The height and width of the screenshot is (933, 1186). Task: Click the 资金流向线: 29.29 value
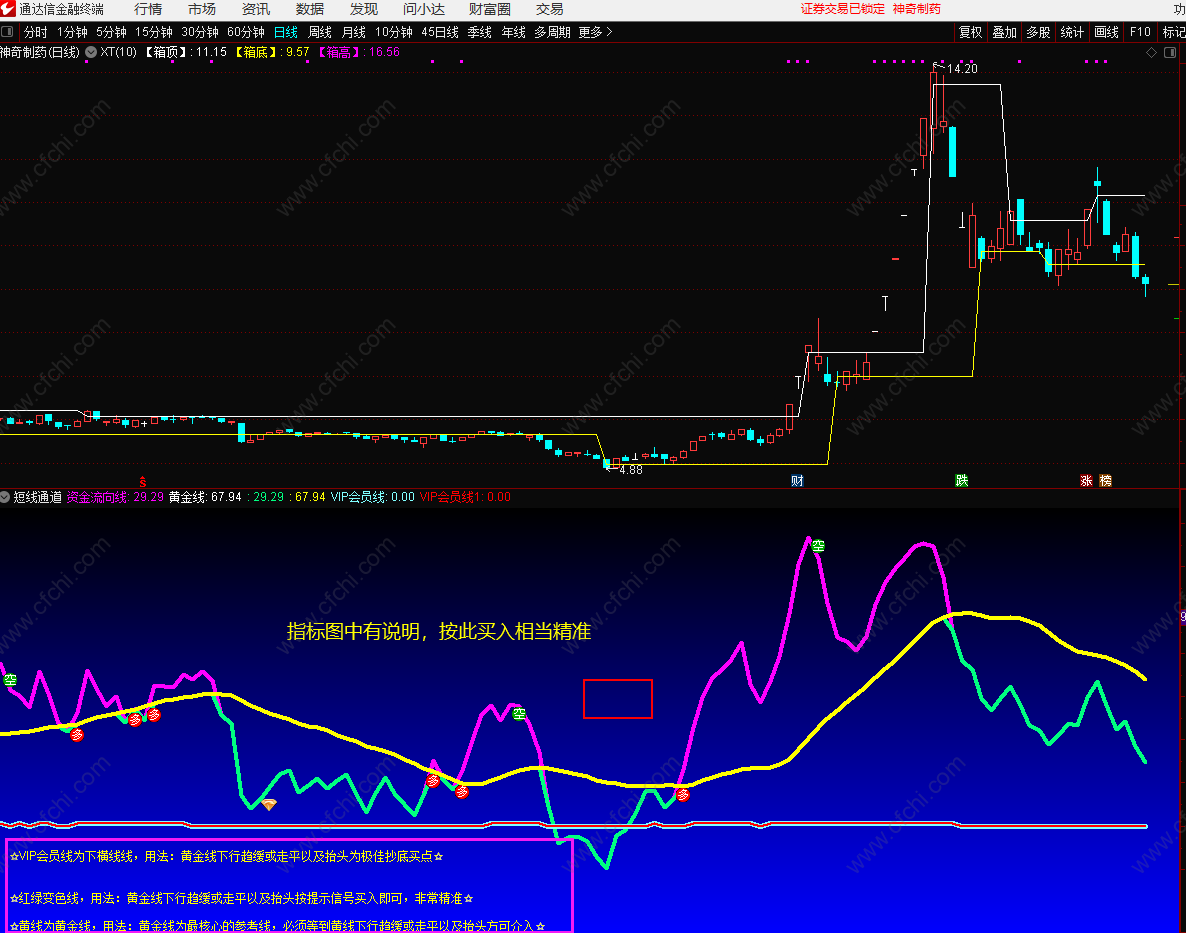point(115,497)
